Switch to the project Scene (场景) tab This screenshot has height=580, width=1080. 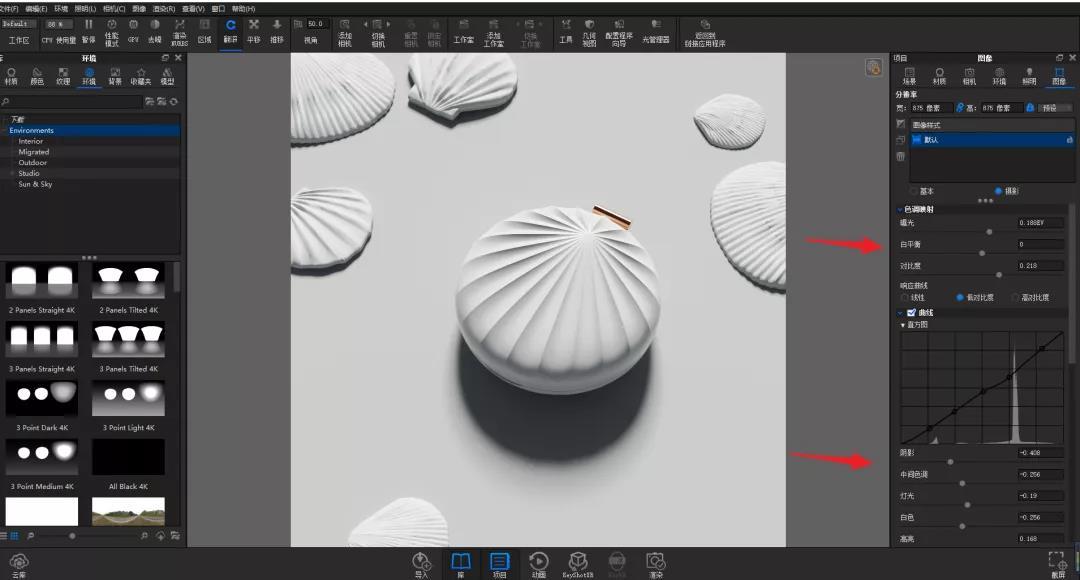pos(909,76)
